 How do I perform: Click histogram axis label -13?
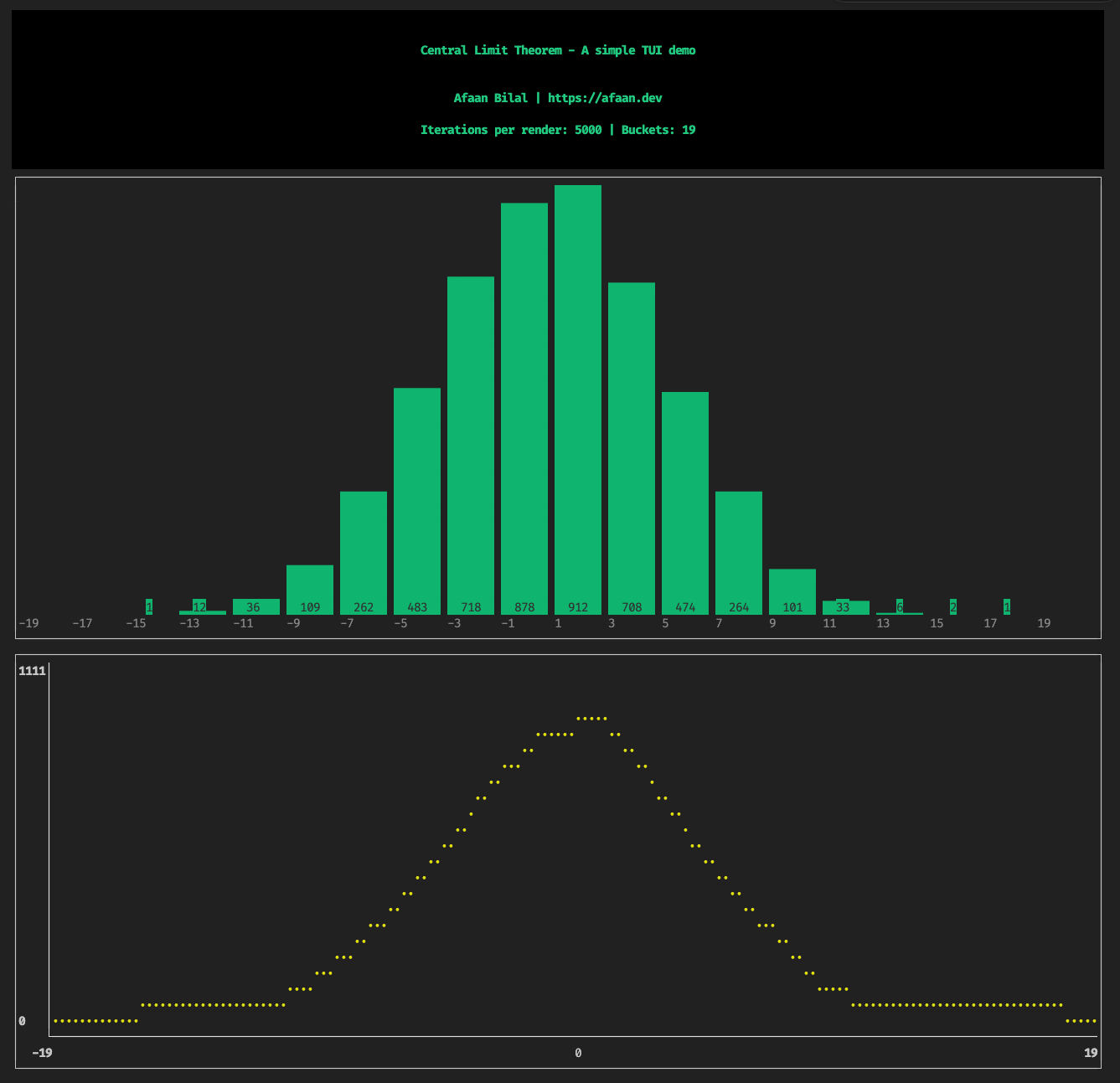189,623
